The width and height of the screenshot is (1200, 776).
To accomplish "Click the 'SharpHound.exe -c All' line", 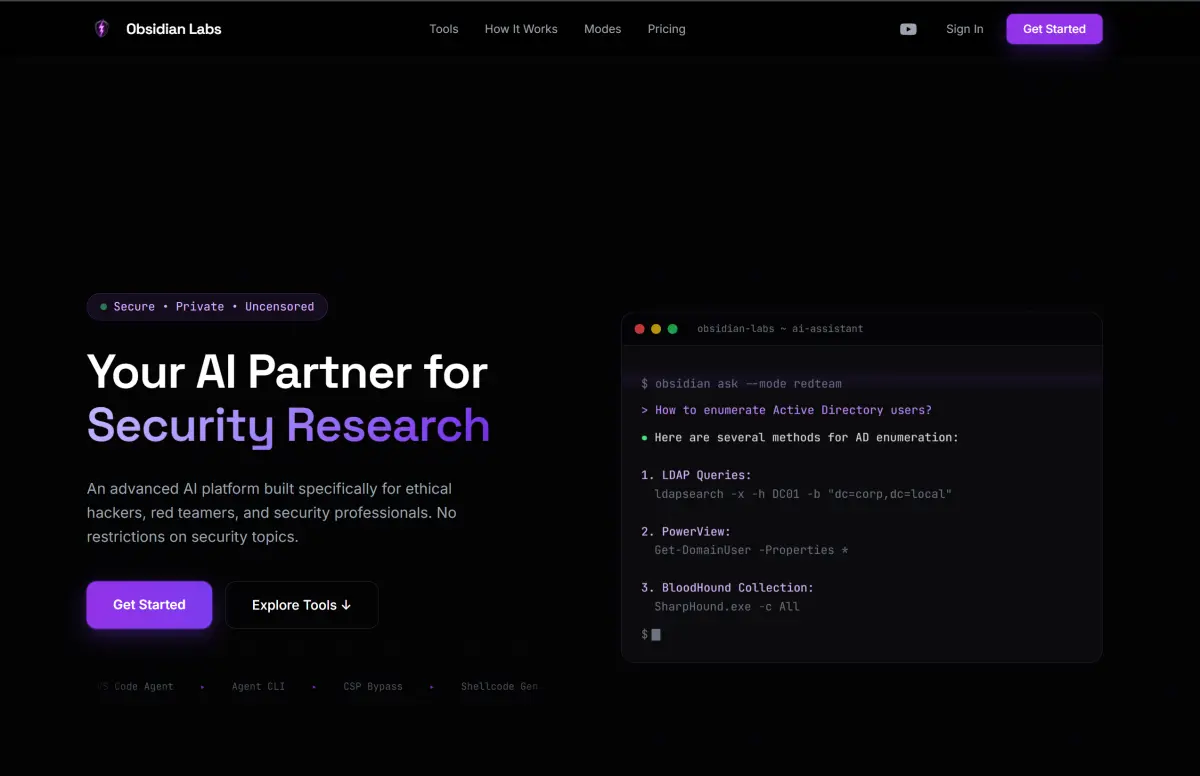I will pos(727,607).
